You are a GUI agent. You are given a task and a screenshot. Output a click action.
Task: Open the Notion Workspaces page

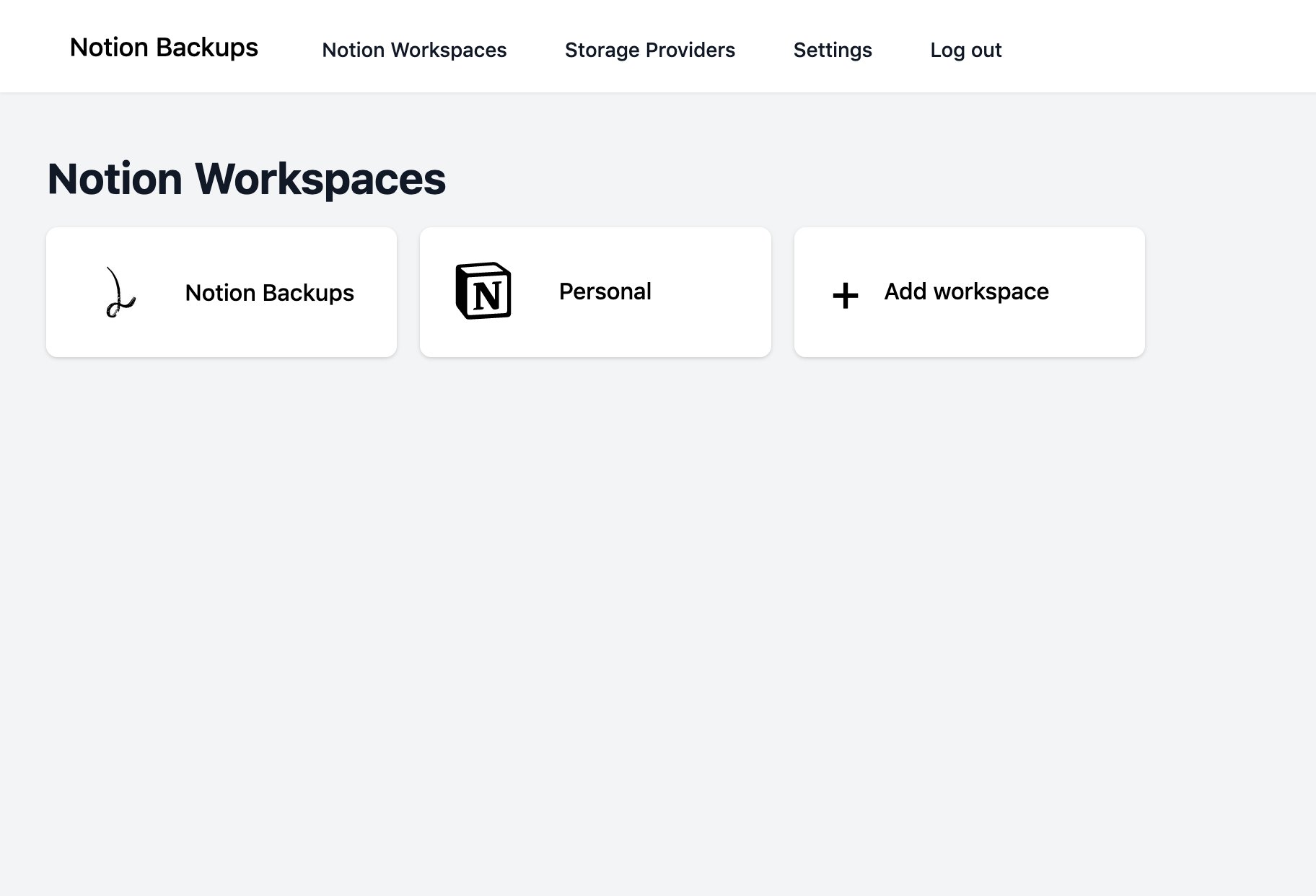coord(414,50)
